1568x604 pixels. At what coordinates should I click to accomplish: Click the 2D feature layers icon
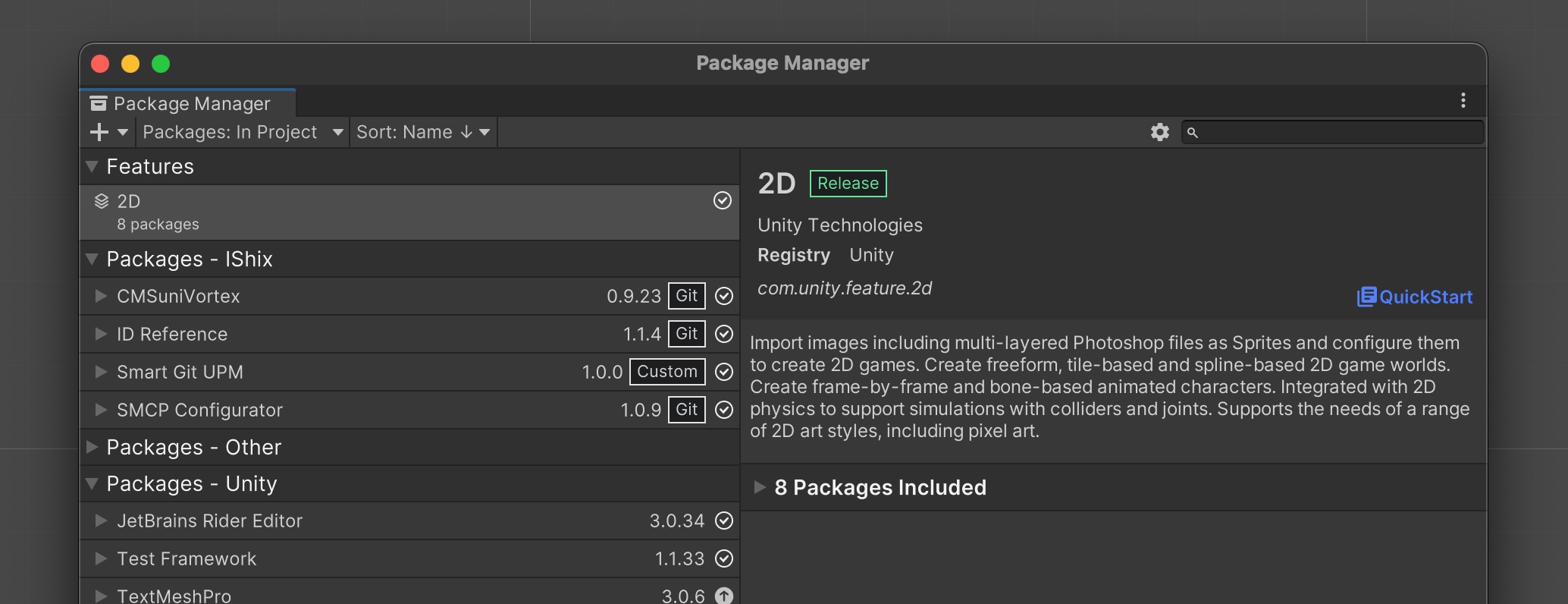click(x=102, y=201)
